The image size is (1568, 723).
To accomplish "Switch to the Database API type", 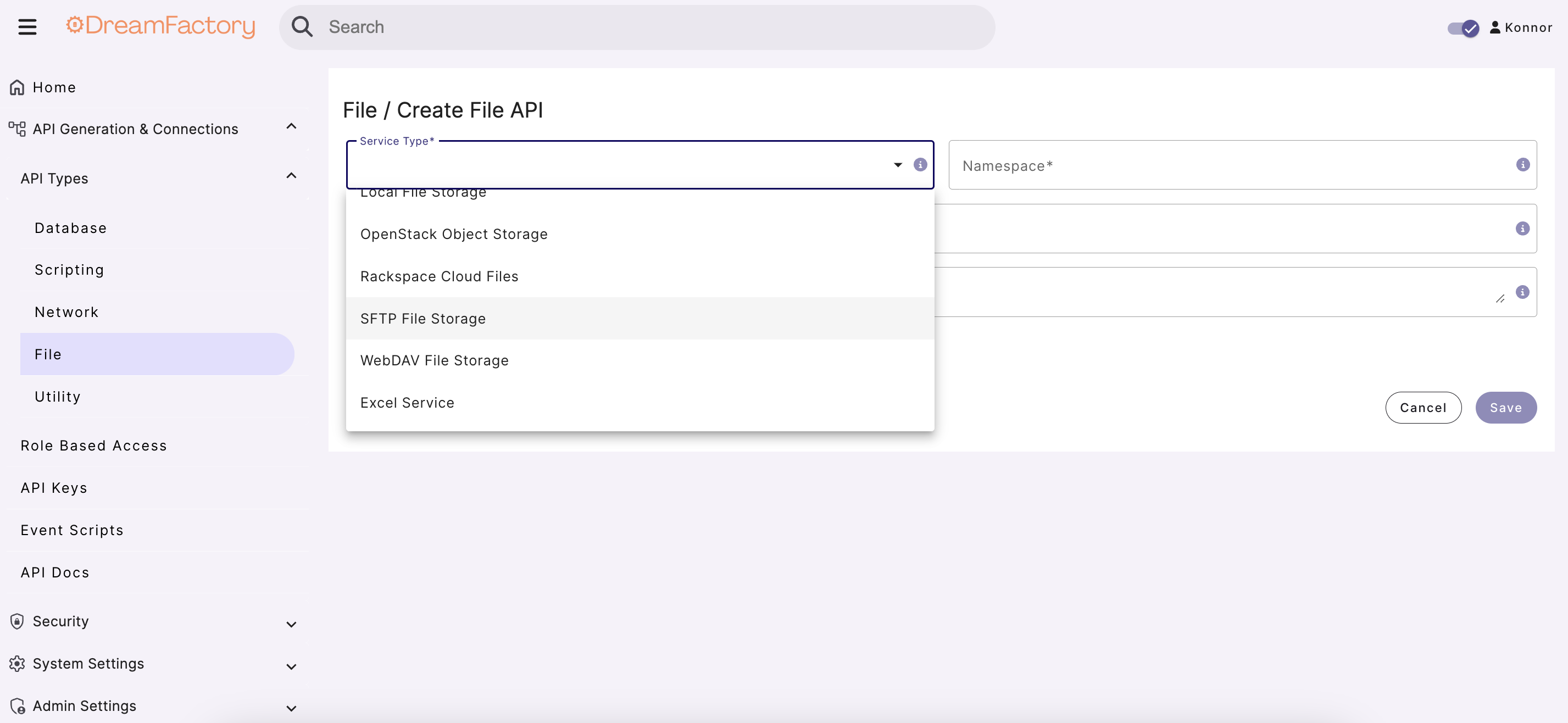I will click(x=70, y=227).
